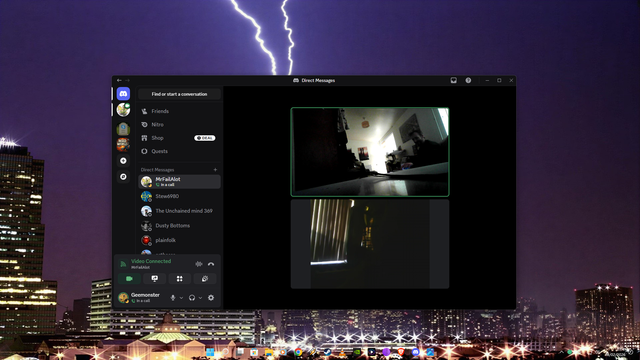640x360 pixels.
Task: Click the DEAL badge next to Shop
Action: [x=204, y=138]
